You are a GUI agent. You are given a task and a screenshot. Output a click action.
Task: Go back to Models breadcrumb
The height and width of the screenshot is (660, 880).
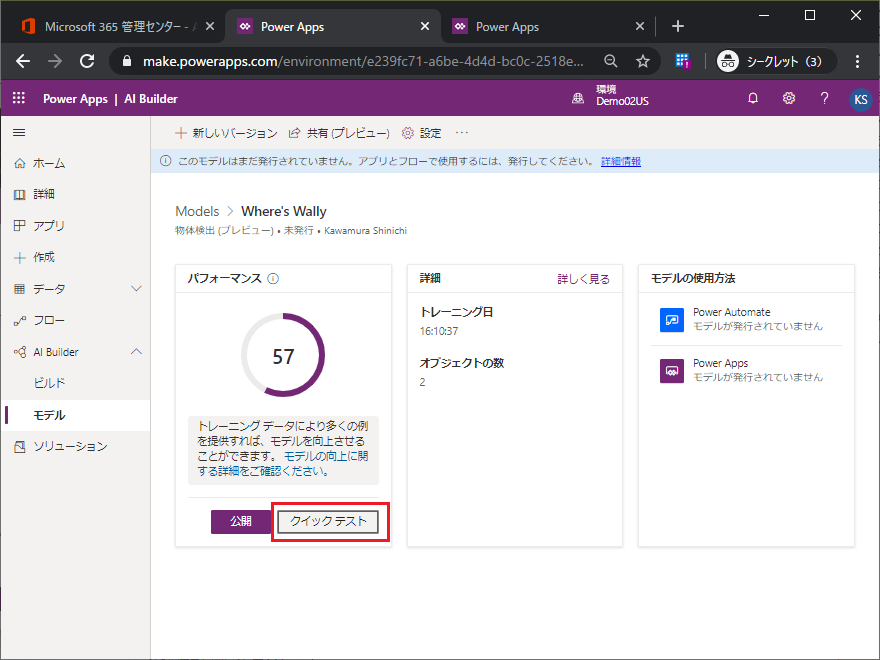[x=197, y=212]
